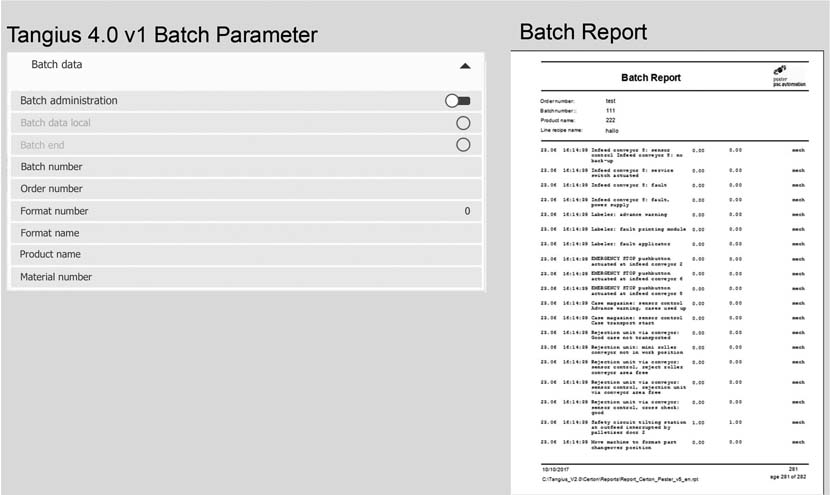The height and width of the screenshot is (495, 830).
Task: Select the Batch data local radio button
Action: (463, 123)
